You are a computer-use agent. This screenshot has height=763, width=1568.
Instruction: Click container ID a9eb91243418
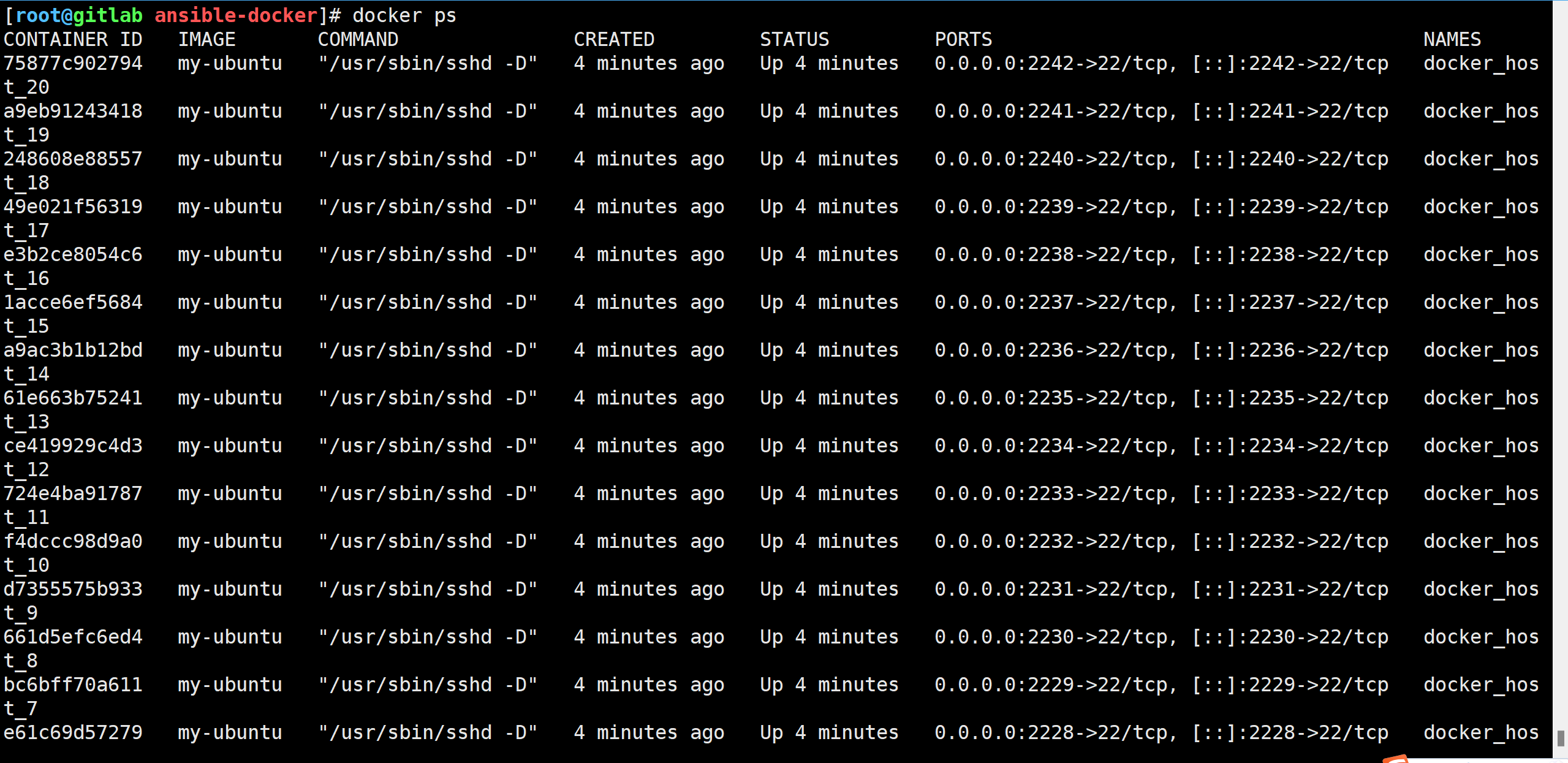point(73,111)
